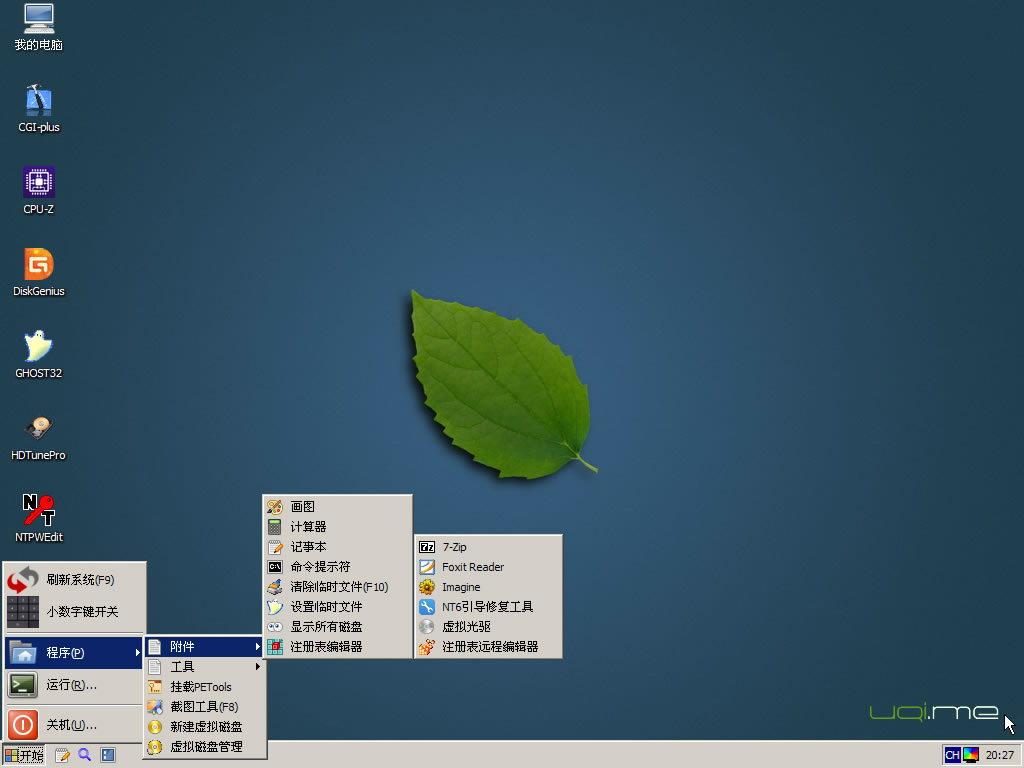Click 显示所有磁盘 entry
Viewport: 1024px width, 768px height.
pyautogui.click(x=338, y=627)
